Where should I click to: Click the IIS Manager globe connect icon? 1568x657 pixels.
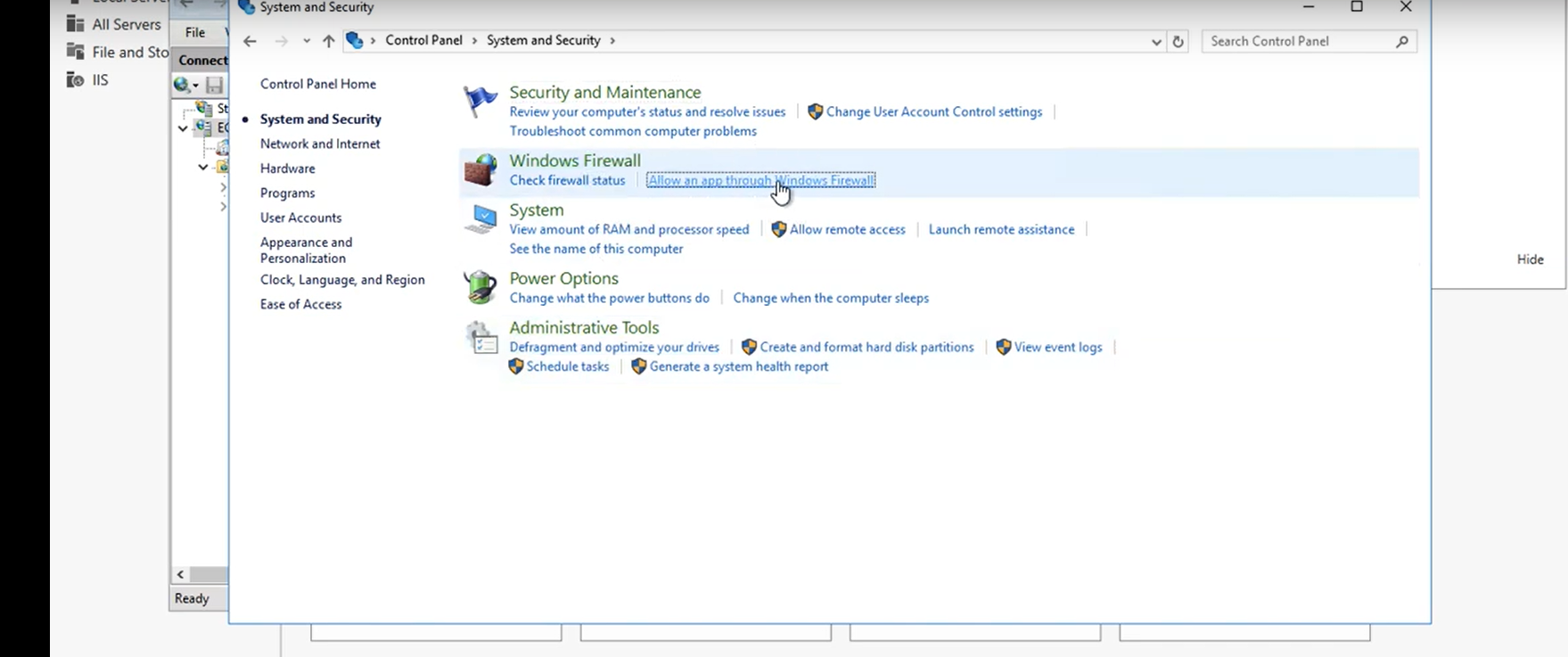pyautogui.click(x=182, y=85)
